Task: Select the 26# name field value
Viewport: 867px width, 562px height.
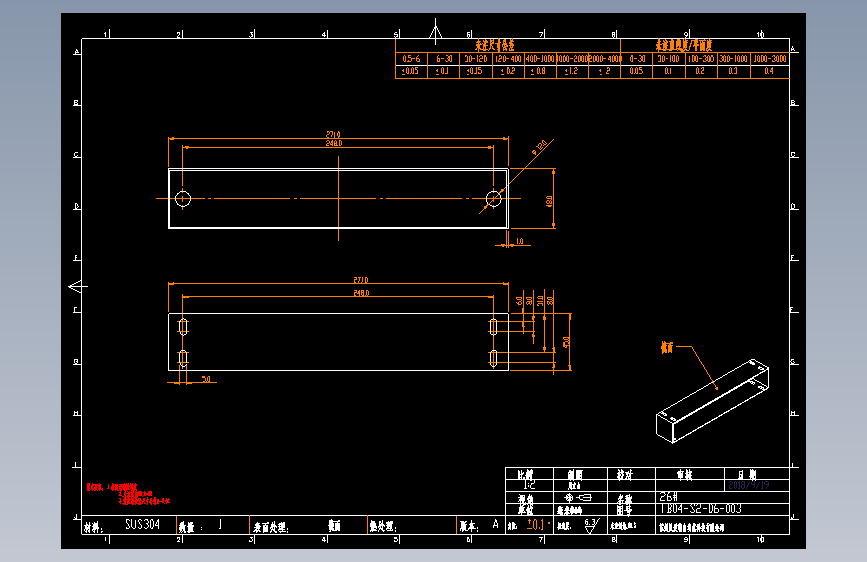Action: (668, 497)
